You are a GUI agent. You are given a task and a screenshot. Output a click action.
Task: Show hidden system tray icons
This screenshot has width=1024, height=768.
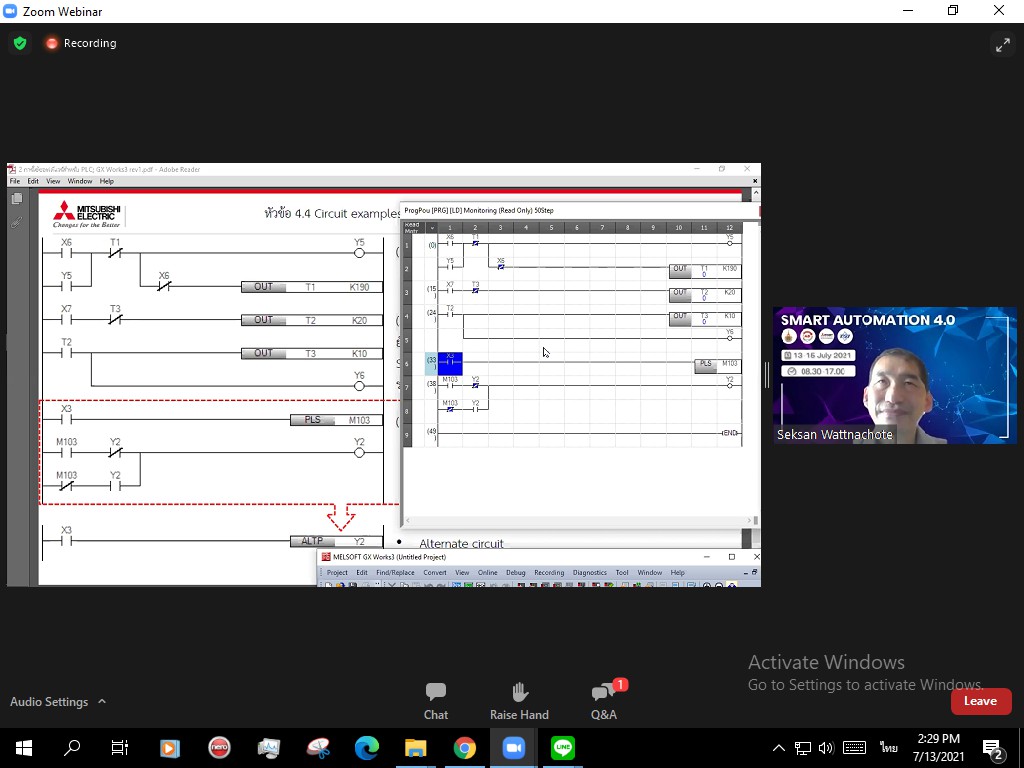click(x=778, y=748)
